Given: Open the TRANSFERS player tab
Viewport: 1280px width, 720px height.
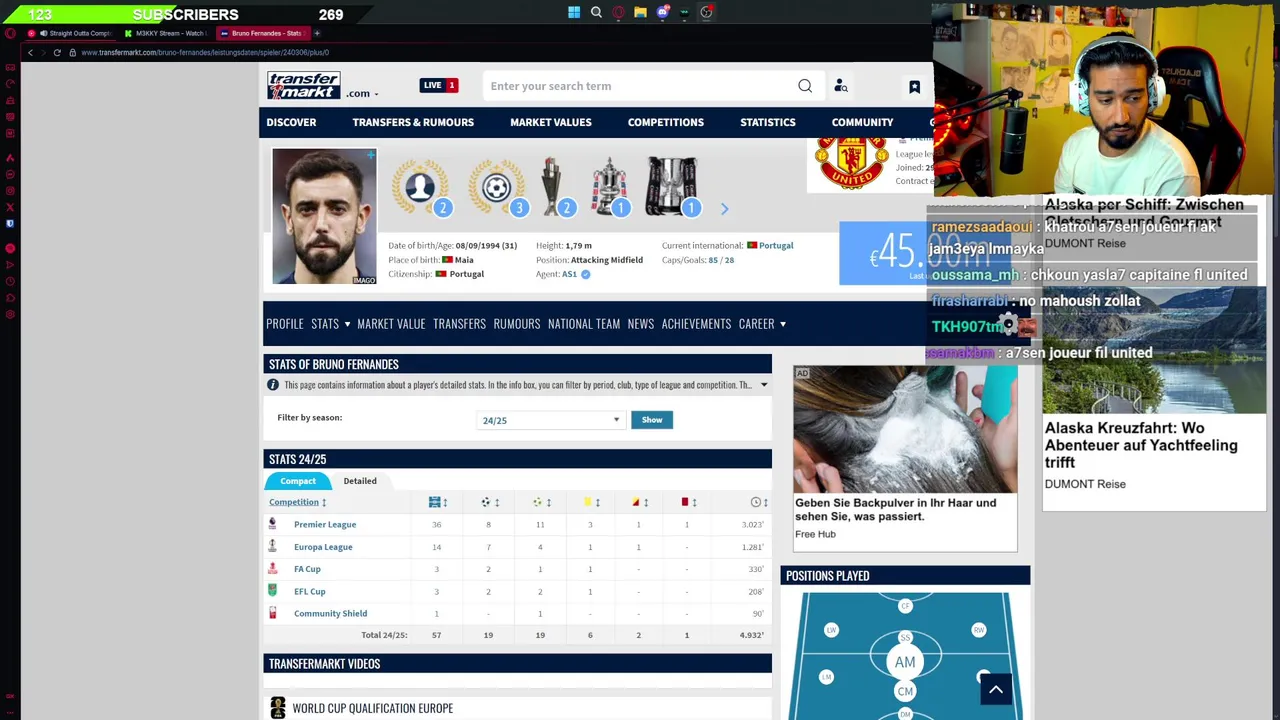Looking at the screenshot, I should coord(459,324).
